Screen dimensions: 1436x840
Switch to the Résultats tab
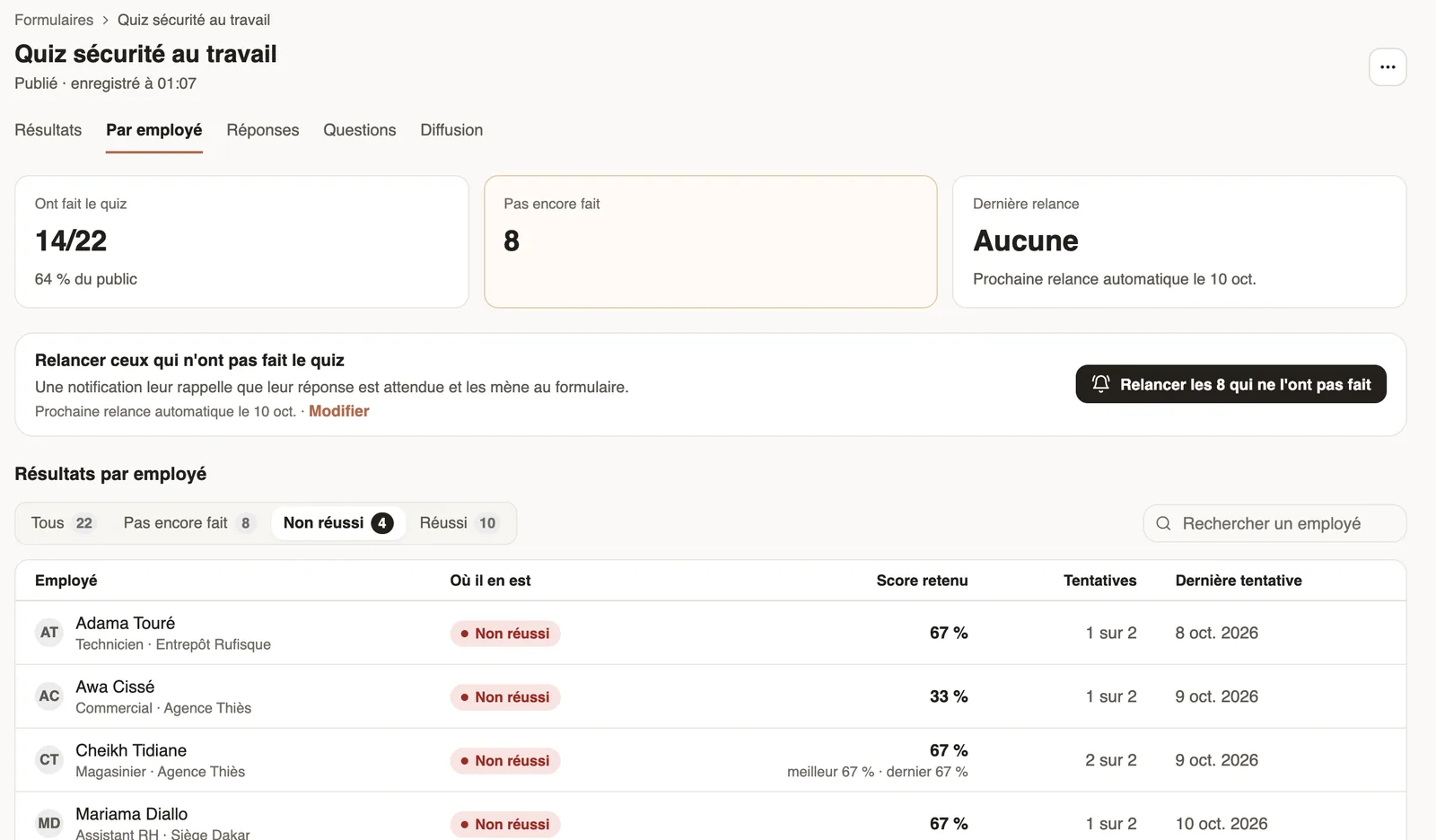click(x=48, y=130)
